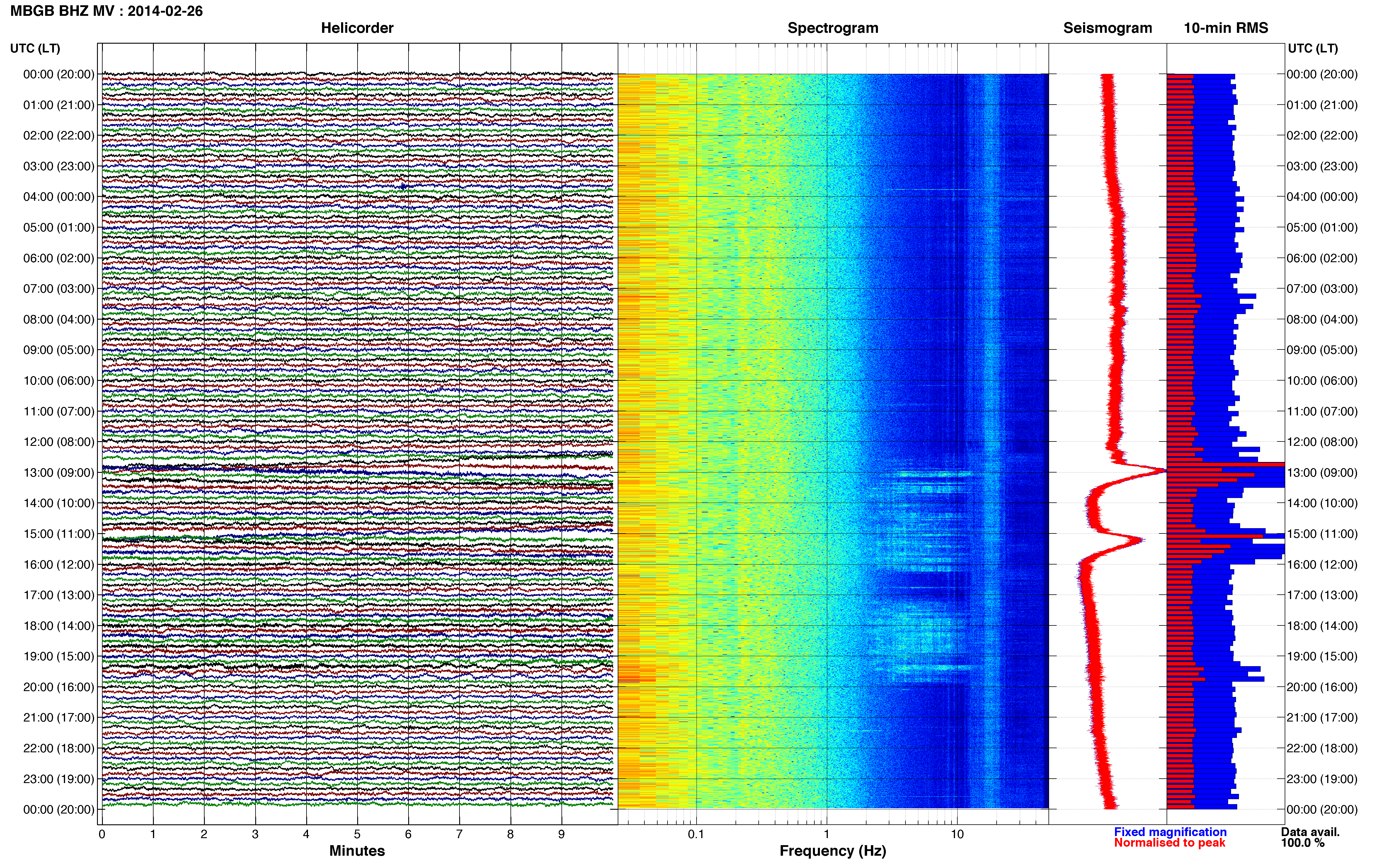1389x868 pixels.
Task: Click left time label 02:00 (22:00)
Action: click(59, 135)
